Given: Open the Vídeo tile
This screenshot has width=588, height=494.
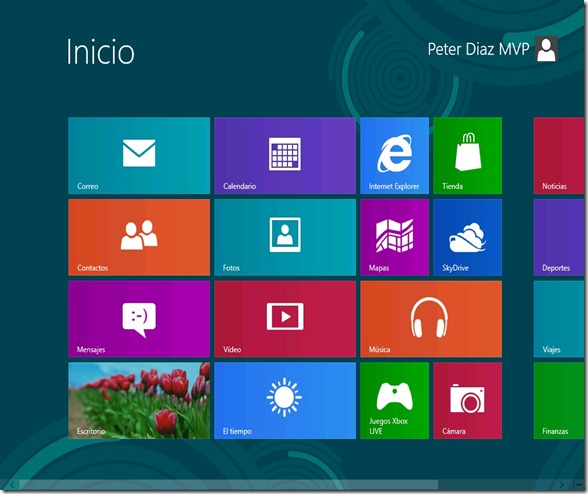Looking at the screenshot, I should coord(285,319).
